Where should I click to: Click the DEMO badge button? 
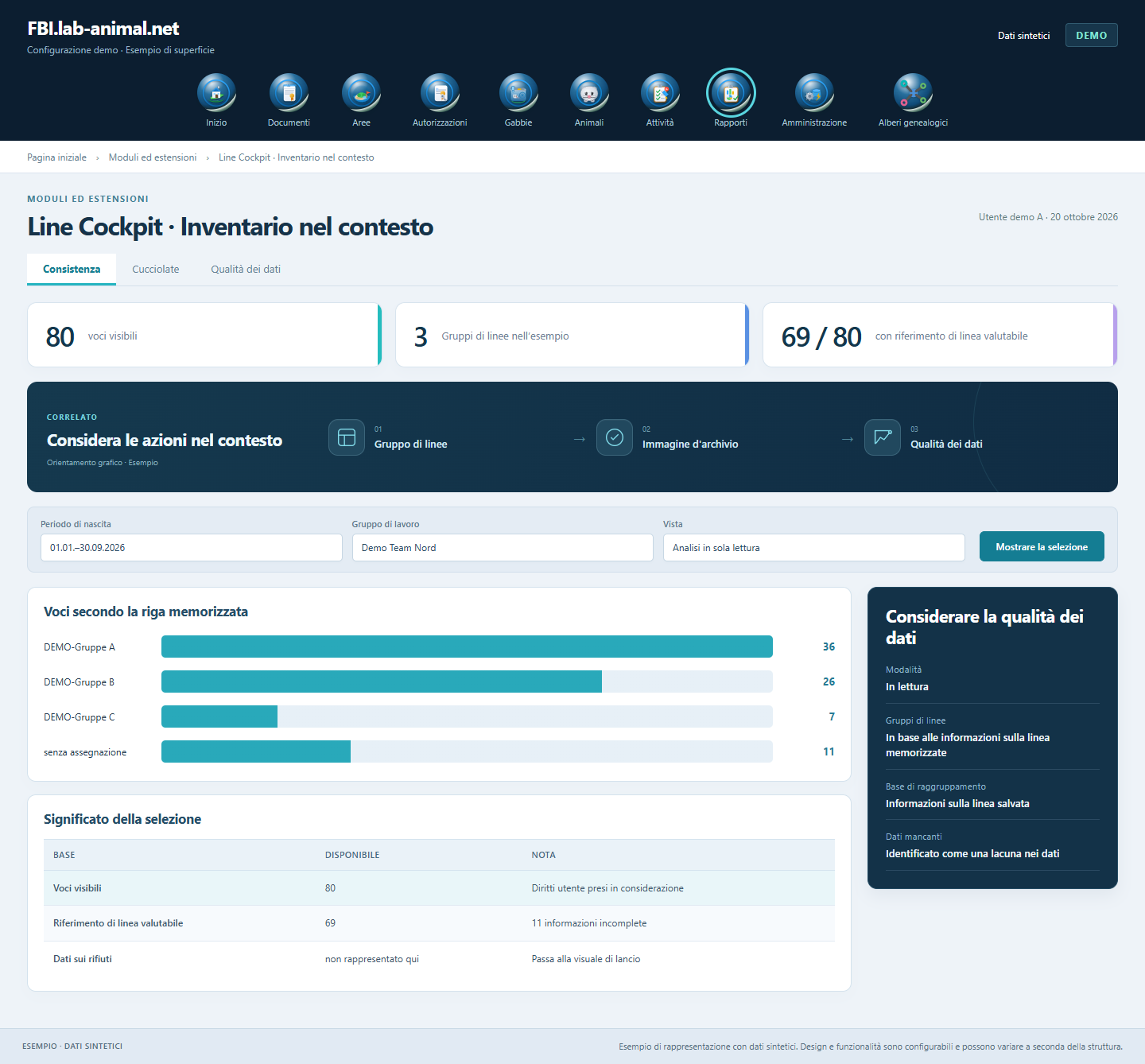(x=1092, y=35)
